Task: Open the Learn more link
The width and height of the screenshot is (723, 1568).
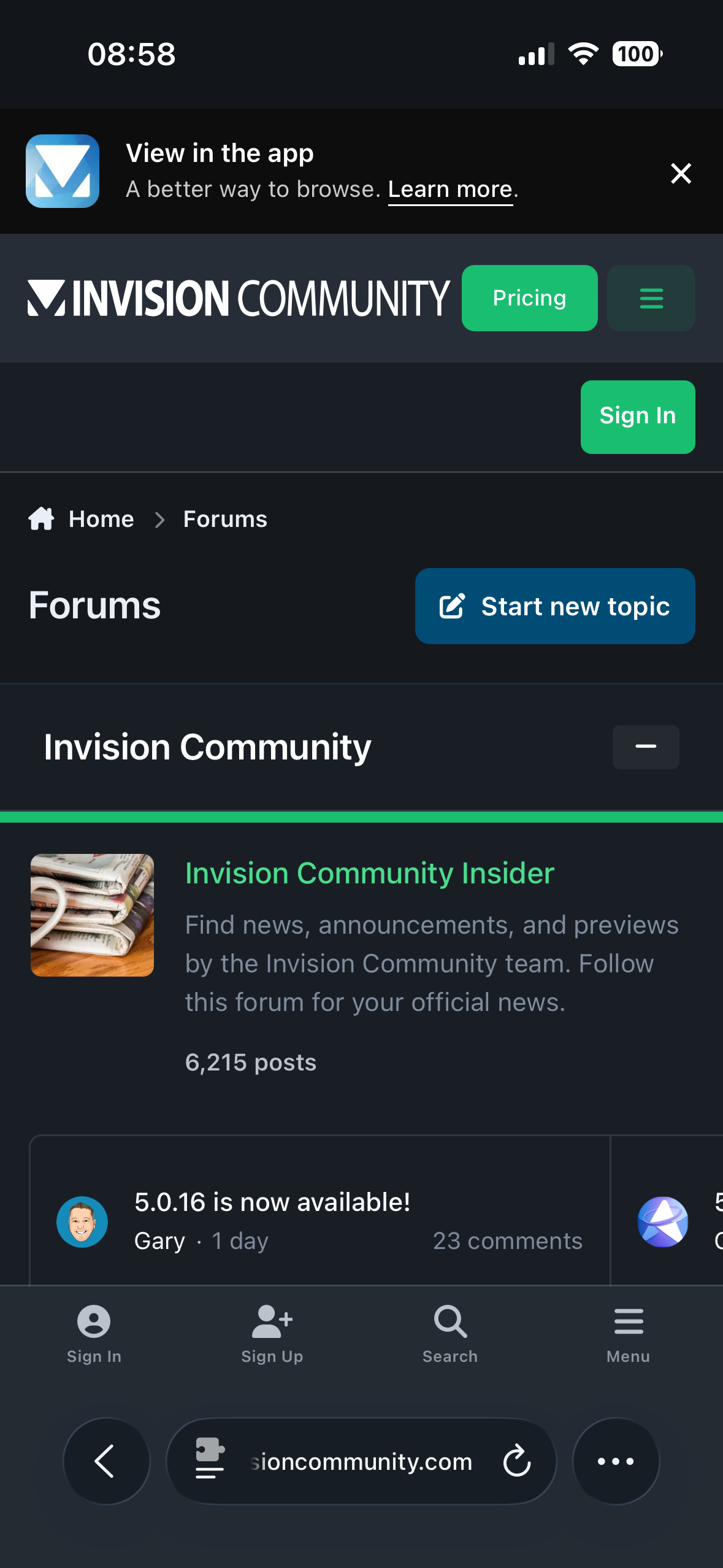Action: [x=450, y=190]
